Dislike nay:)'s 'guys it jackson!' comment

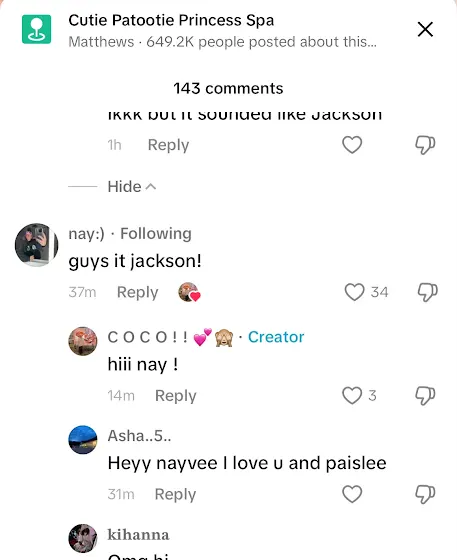[427, 292]
